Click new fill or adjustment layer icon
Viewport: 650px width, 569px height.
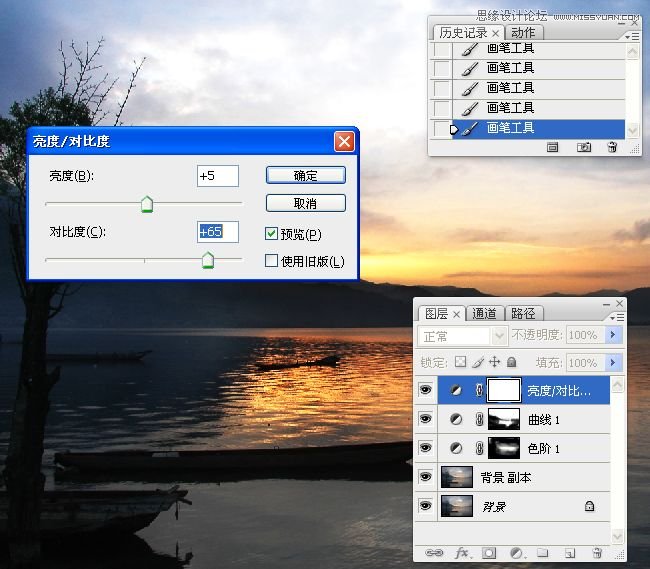[517, 553]
